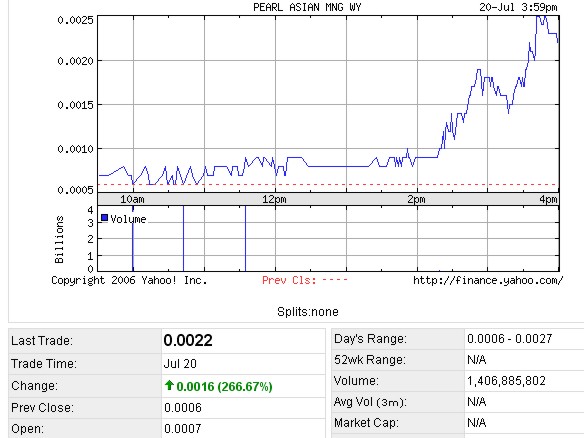Click the red dashed previous close line
584x438 pixels.
[x=328, y=184]
